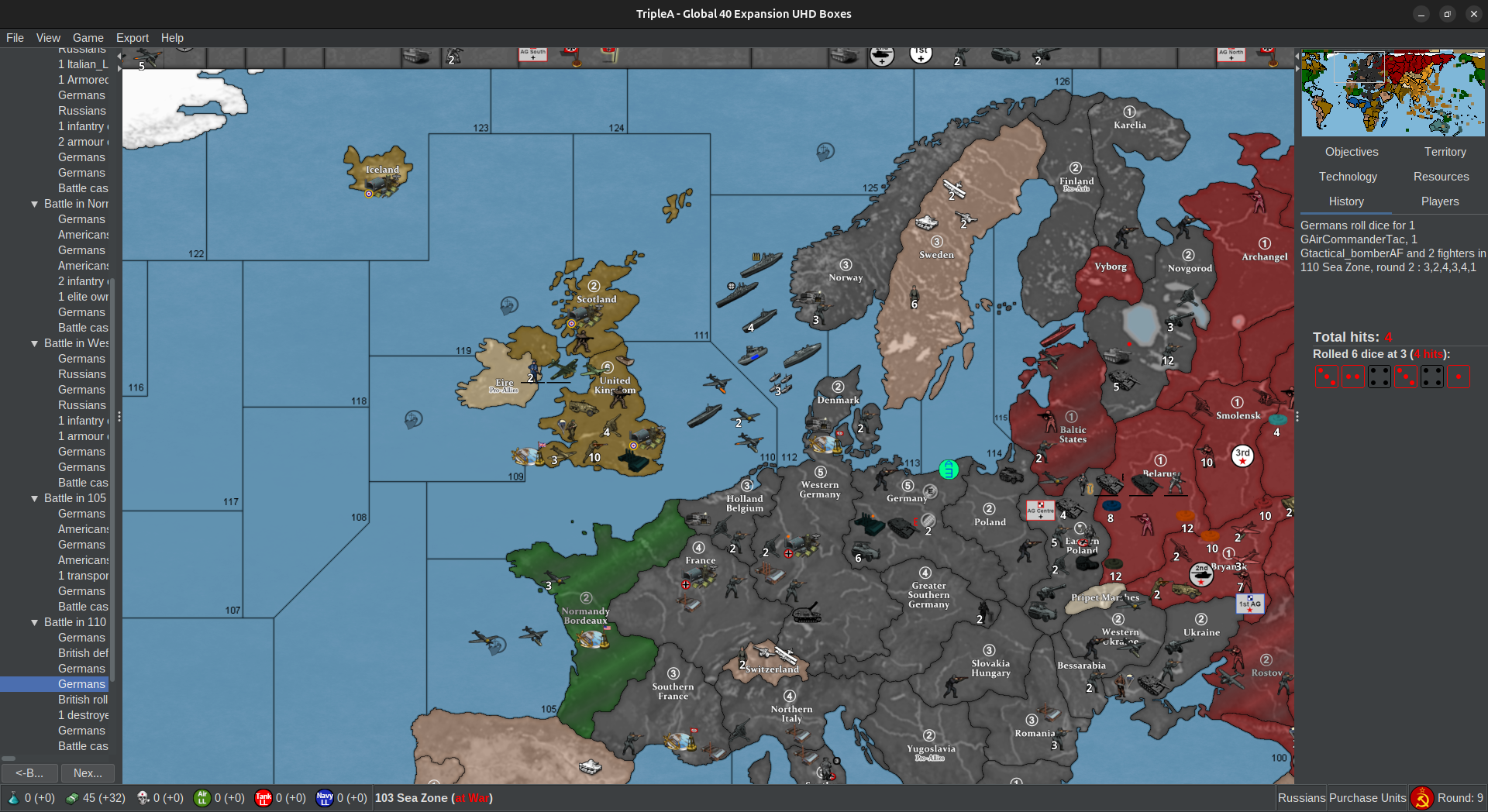Screen dimensions: 1488x812
Task: Select the 1 destroye history row
Action: (x=83, y=715)
